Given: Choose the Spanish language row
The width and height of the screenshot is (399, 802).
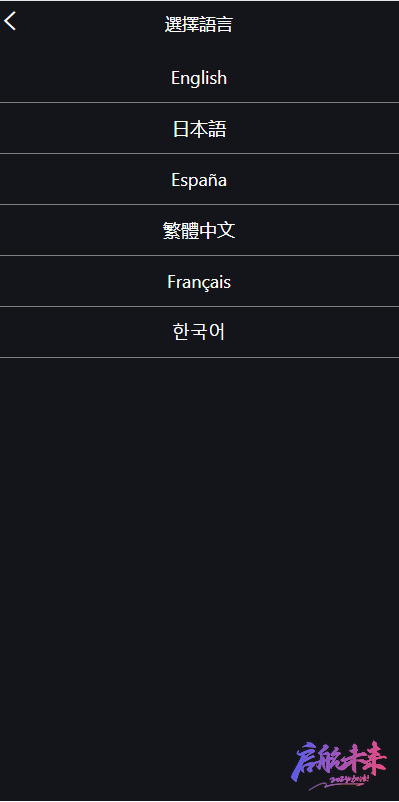Looking at the screenshot, I should [200, 180].
